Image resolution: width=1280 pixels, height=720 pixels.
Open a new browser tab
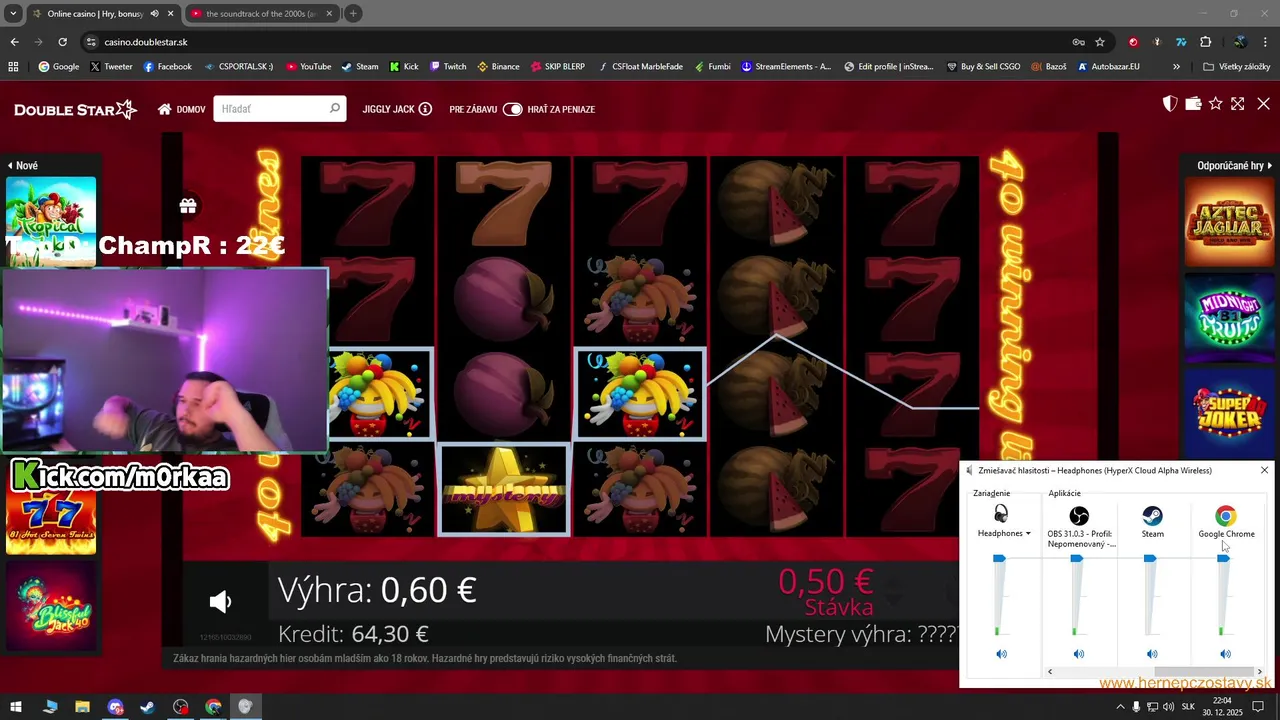point(353,13)
